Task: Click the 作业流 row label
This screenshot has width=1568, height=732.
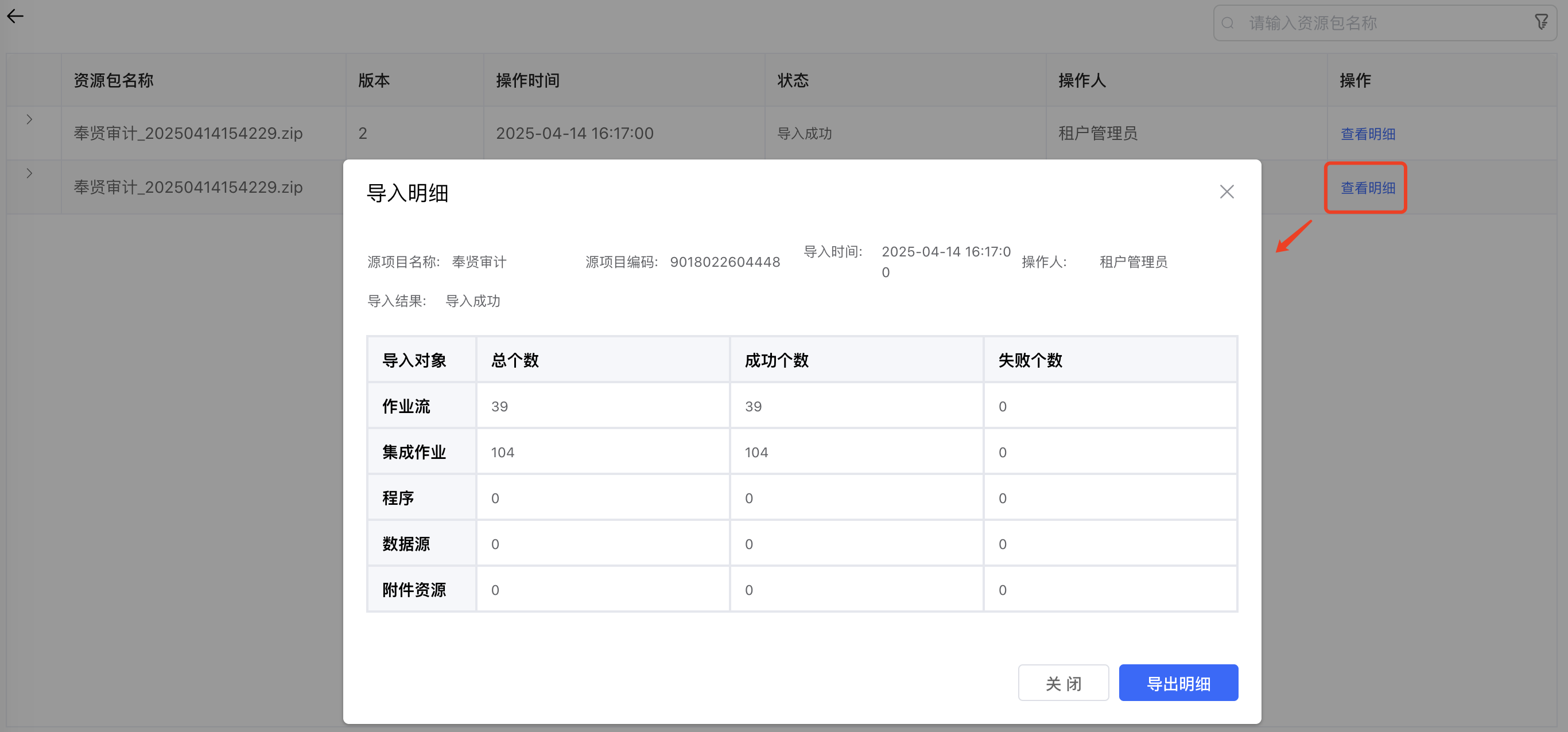Action: (406, 407)
